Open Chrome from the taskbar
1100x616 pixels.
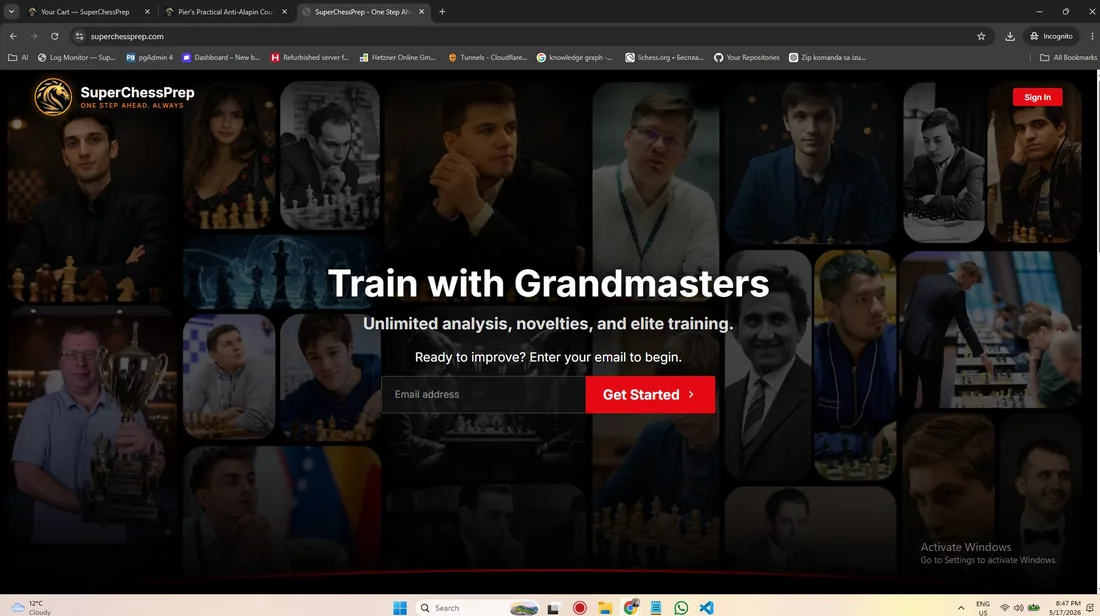631,608
